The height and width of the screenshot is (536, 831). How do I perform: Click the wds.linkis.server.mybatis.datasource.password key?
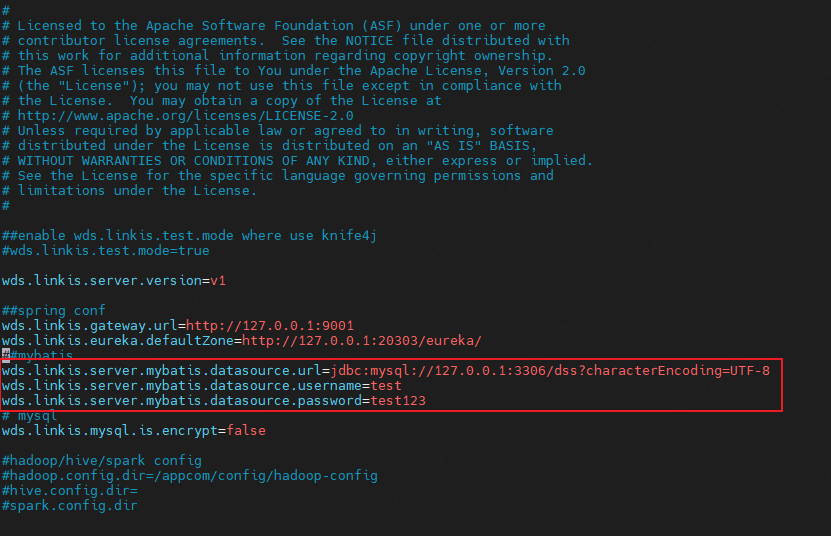(183, 401)
